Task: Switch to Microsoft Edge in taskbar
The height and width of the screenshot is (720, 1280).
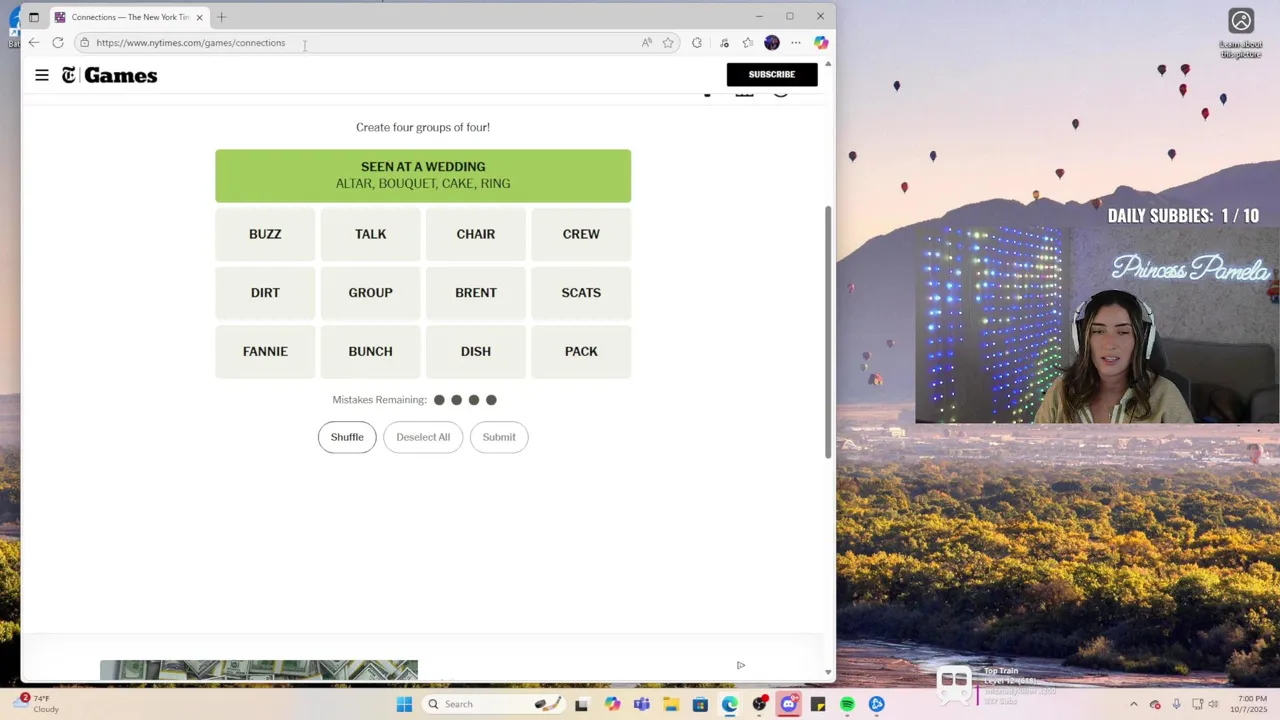Action: coord(730,704)
